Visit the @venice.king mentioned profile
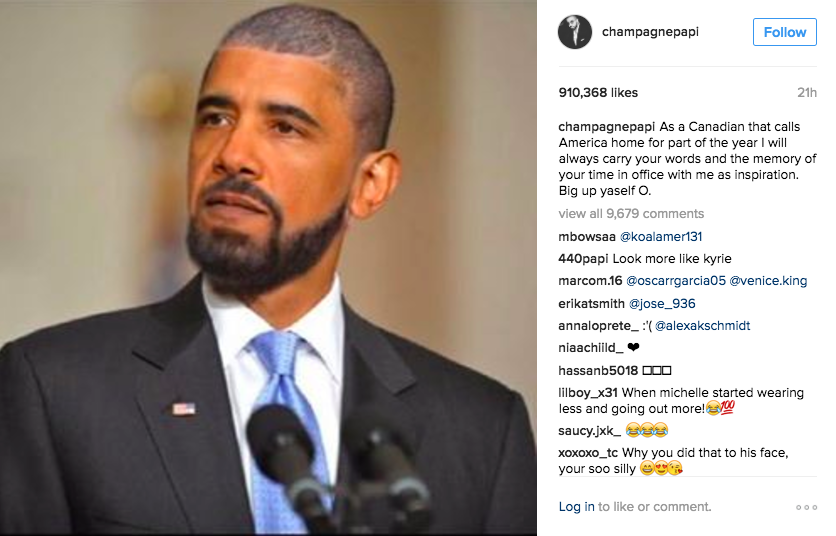The width and height of the screenshot is (836, 536). pyautogui.click(x=768, y=281)
